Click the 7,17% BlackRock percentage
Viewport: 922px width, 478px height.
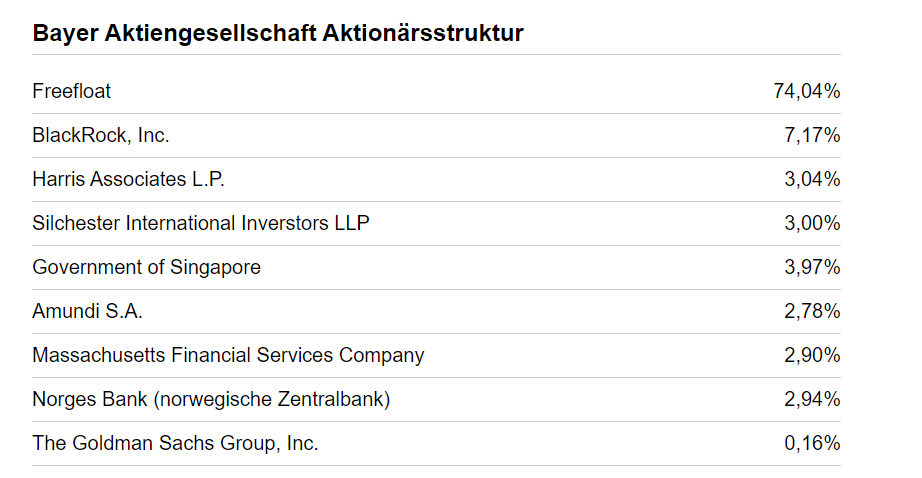point(812,135)
